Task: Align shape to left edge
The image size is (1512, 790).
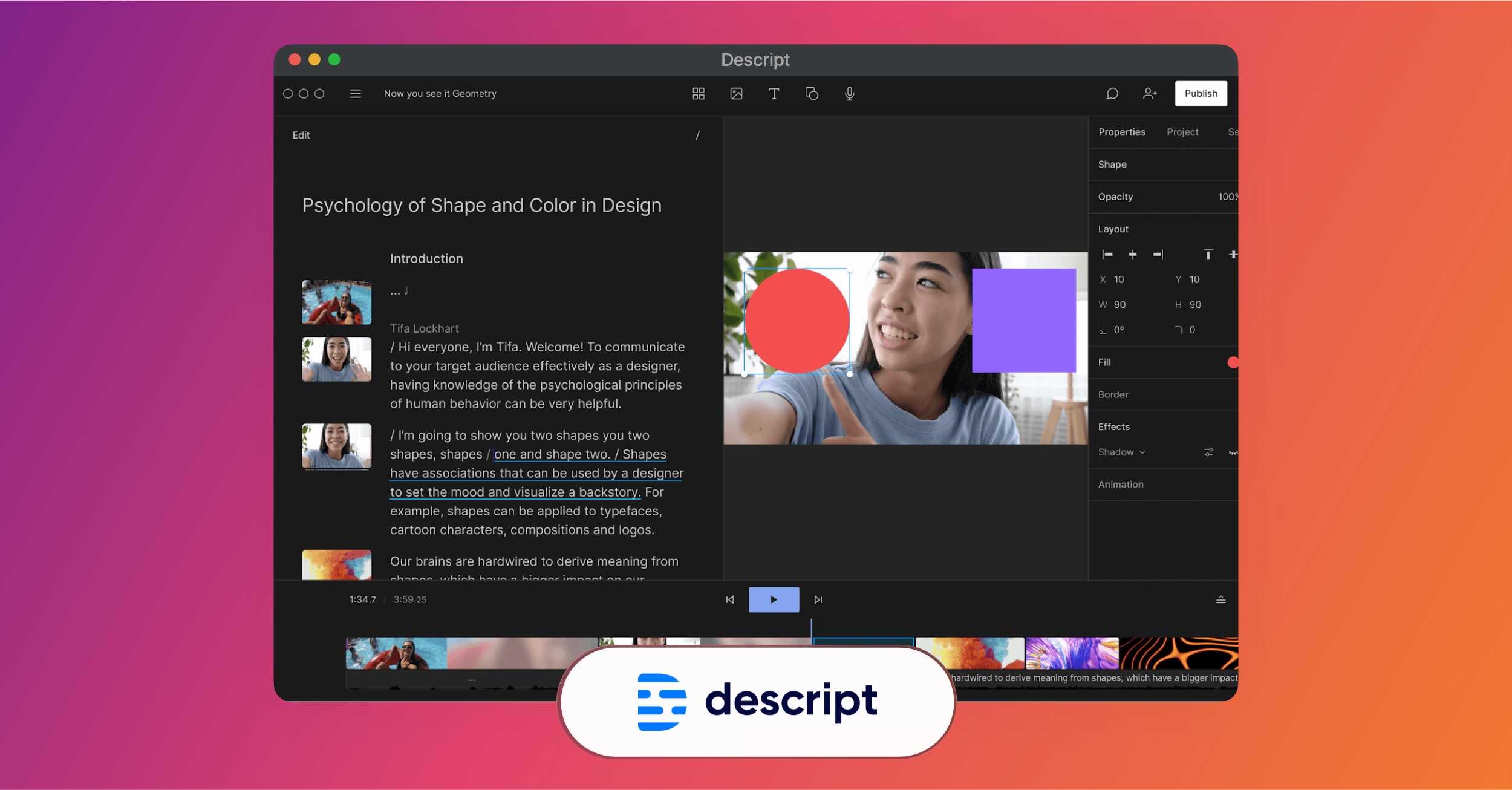Action: pyautogui.click(x=1107, y=255)
